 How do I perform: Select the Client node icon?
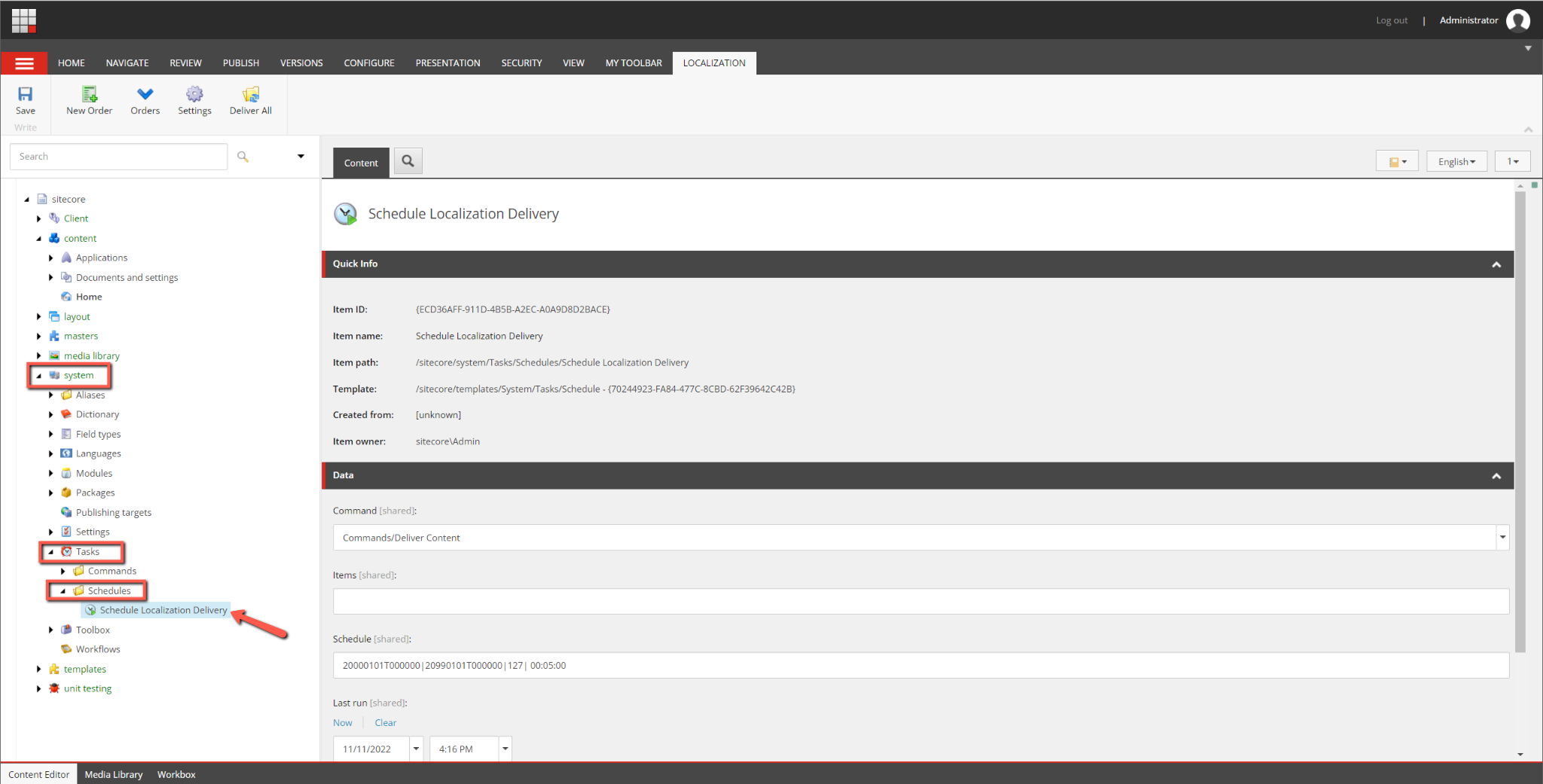[54, 218]
